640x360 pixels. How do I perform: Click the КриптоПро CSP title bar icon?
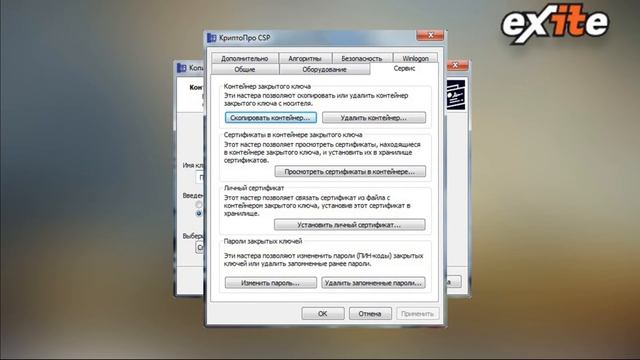(211, 38)
